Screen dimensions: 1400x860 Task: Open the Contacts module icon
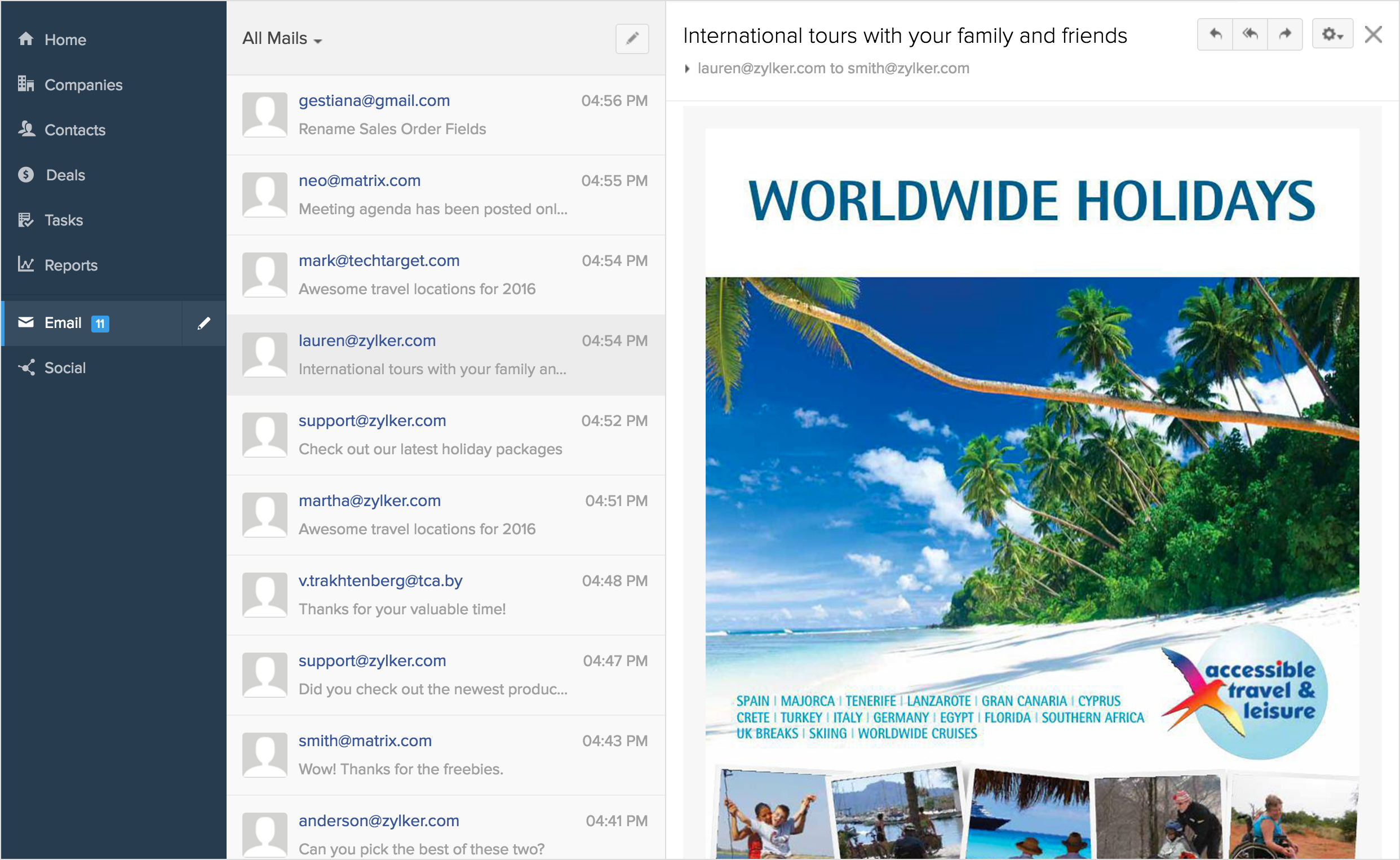26,129
